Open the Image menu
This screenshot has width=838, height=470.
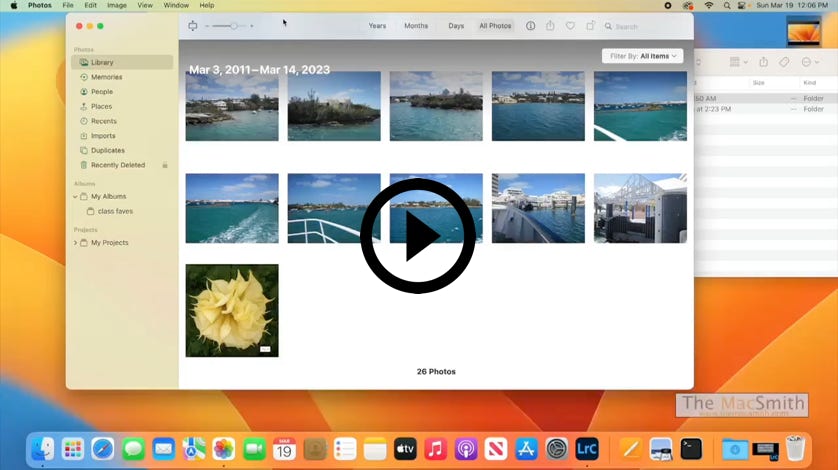tap(117, 5)
